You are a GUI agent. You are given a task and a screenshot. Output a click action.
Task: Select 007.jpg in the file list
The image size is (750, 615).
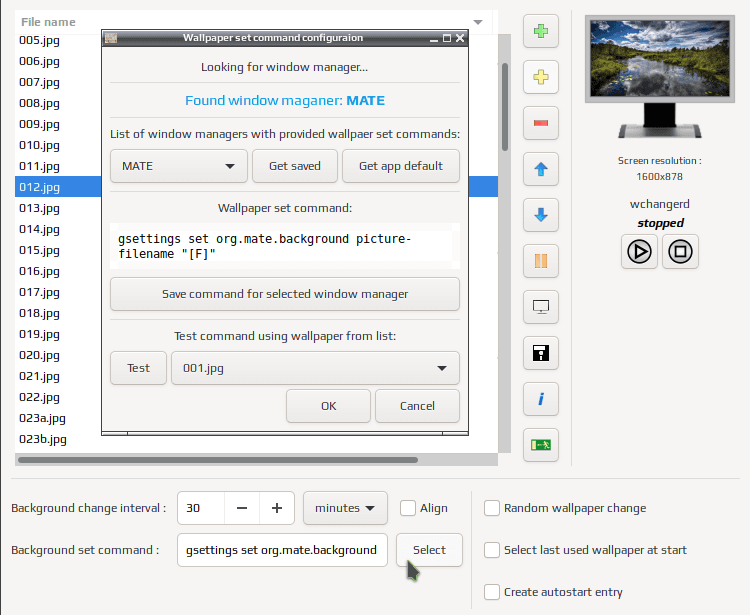click(40, 82)
